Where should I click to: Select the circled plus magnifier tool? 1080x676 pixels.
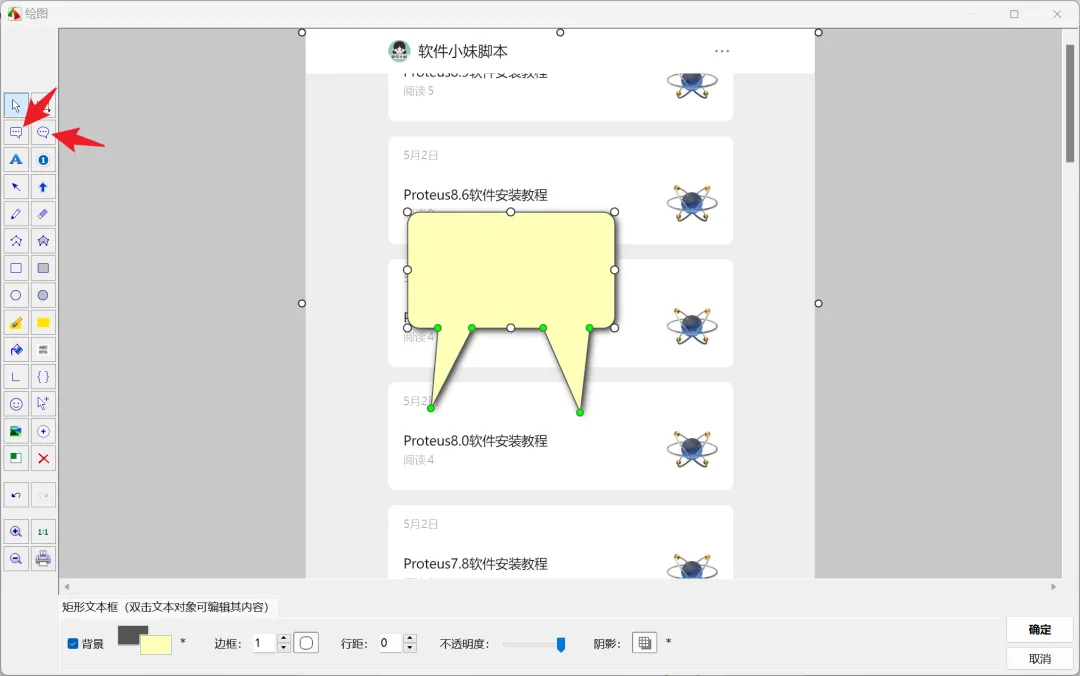pyautogui.click(x=43, y=431)
